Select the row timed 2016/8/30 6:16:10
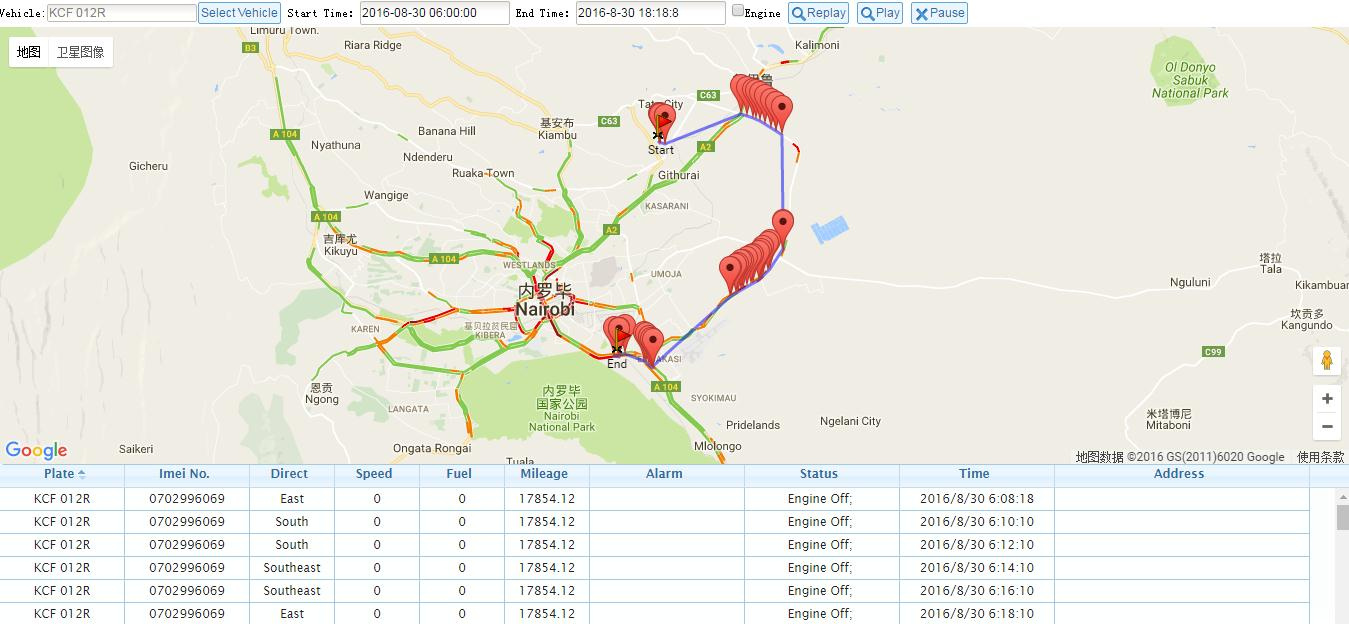The image size is (1349, 624). tap(655, 591)
